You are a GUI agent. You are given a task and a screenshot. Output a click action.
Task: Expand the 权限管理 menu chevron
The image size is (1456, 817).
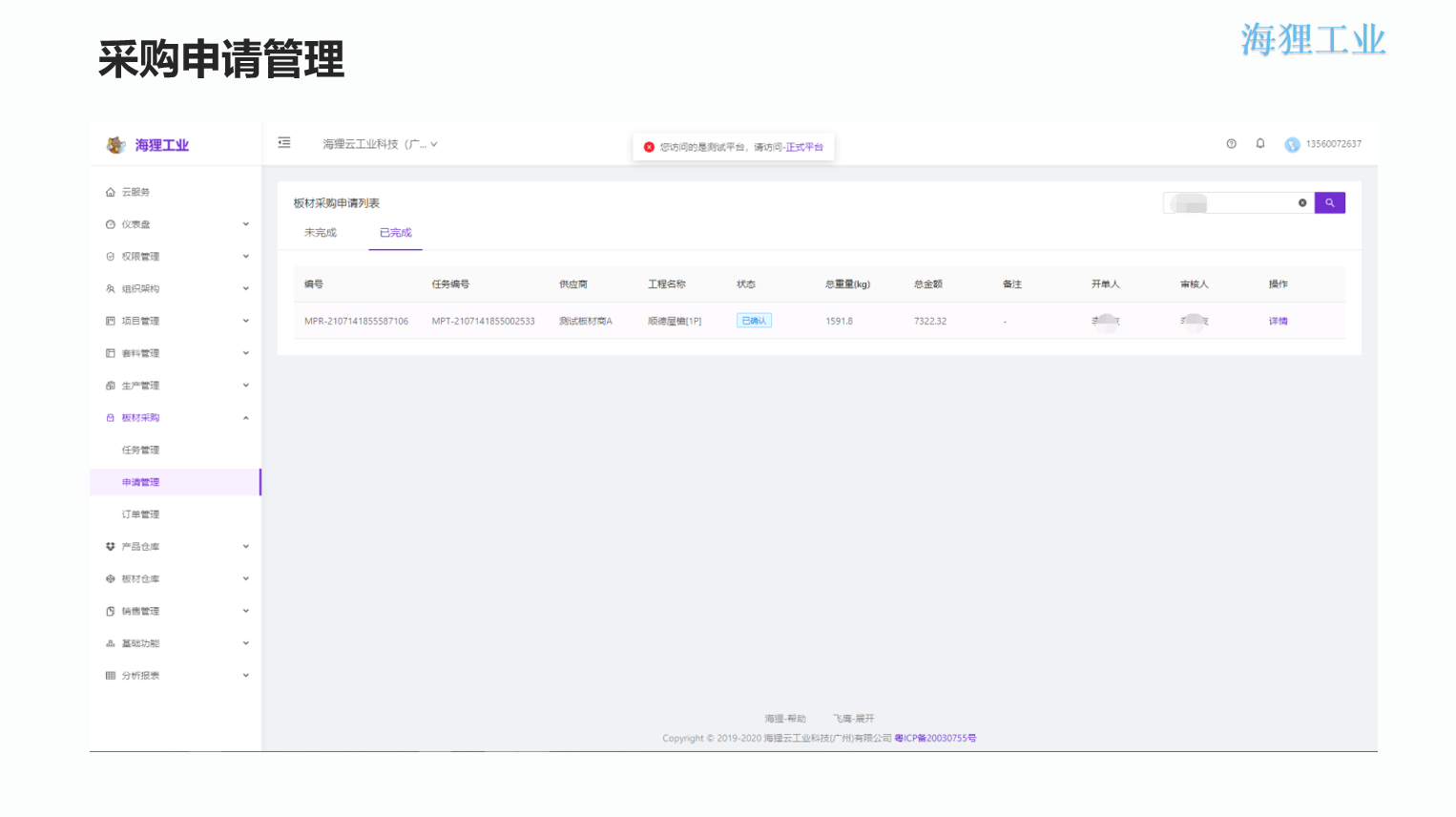(246, 257)
